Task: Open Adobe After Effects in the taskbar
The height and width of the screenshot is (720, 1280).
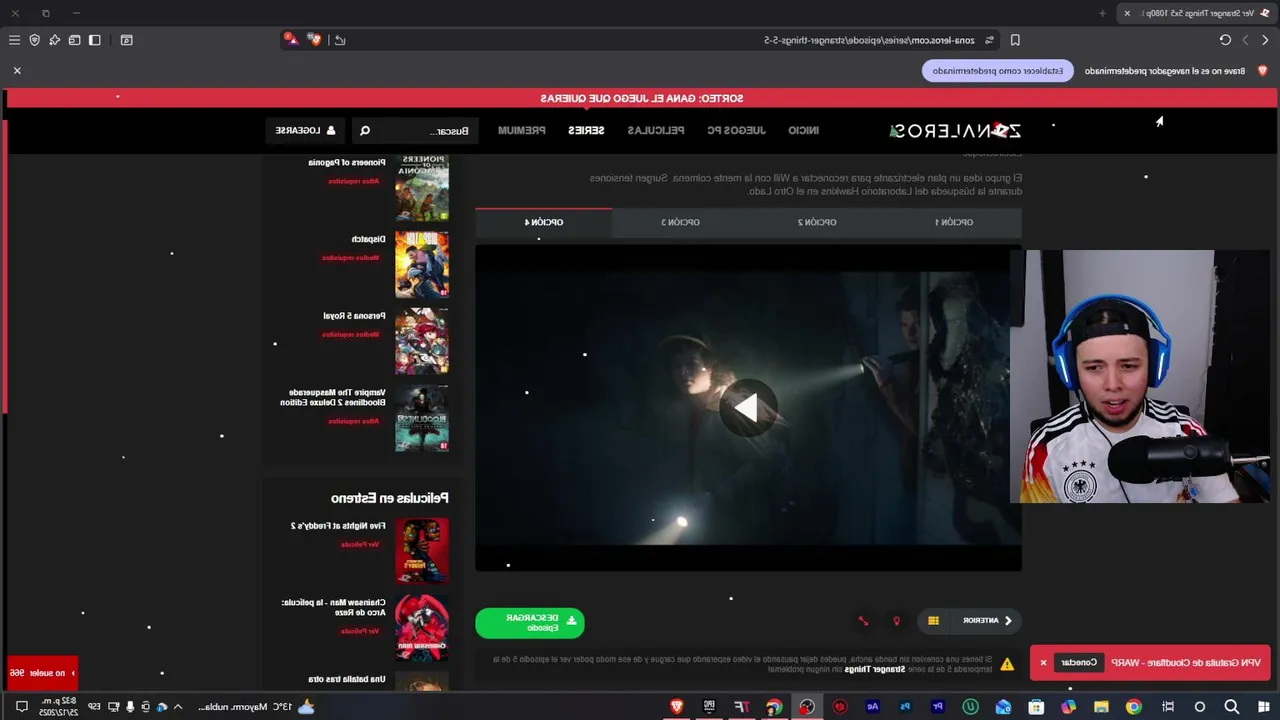Action: (x=872, y=707)
